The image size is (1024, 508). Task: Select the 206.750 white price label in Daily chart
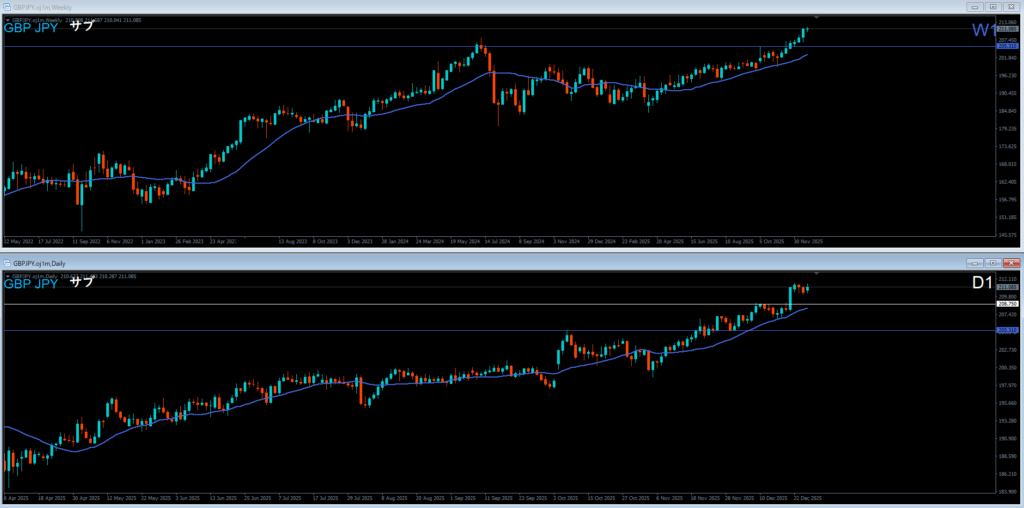click(x=1008, y=304)
